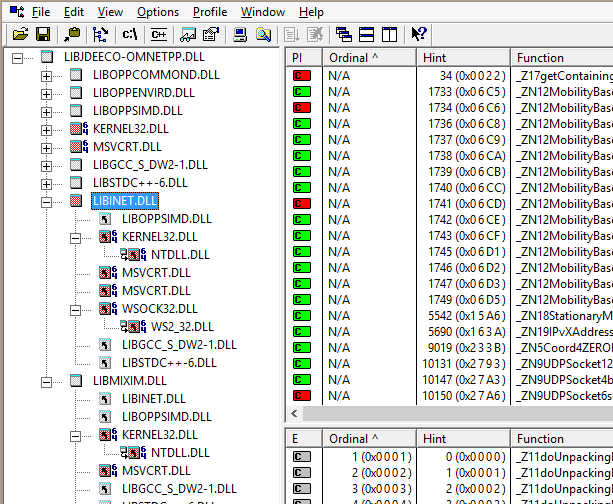Select the _ZN19IPvXAddress function row
The height and width of the screenshot is (504, 613).
point(564,332)
